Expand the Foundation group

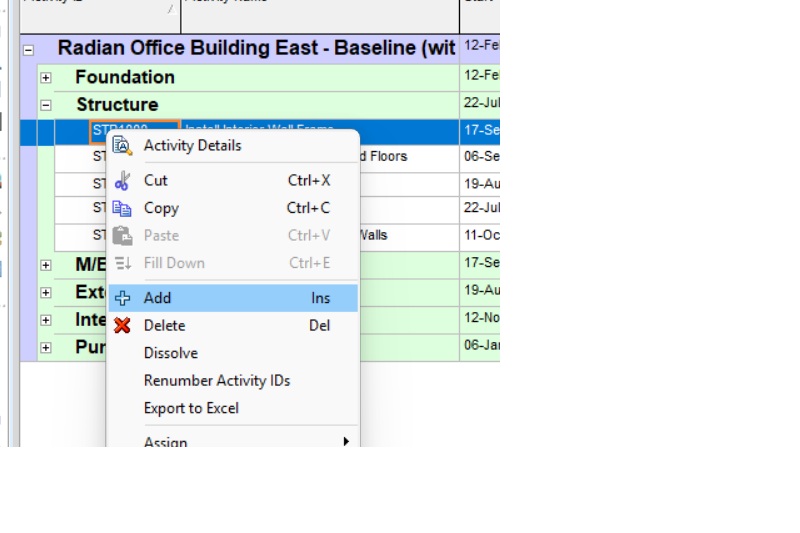coord(45,78)
